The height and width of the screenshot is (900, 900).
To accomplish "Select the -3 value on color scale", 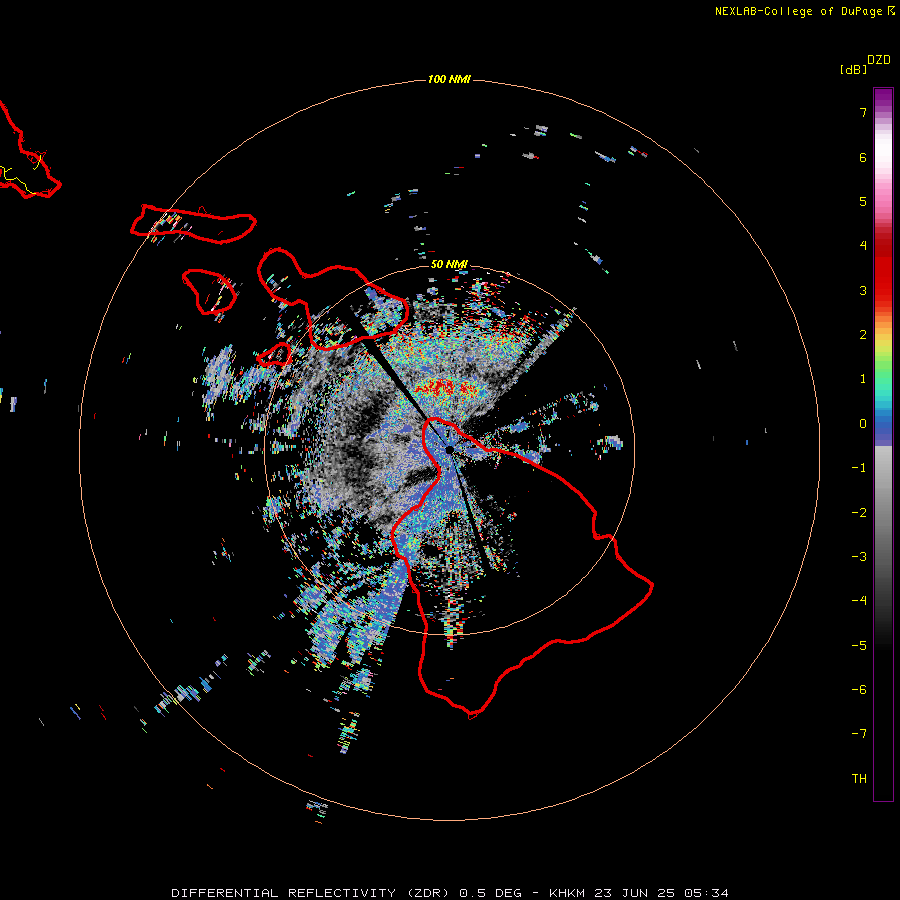I will click(859, 557).
